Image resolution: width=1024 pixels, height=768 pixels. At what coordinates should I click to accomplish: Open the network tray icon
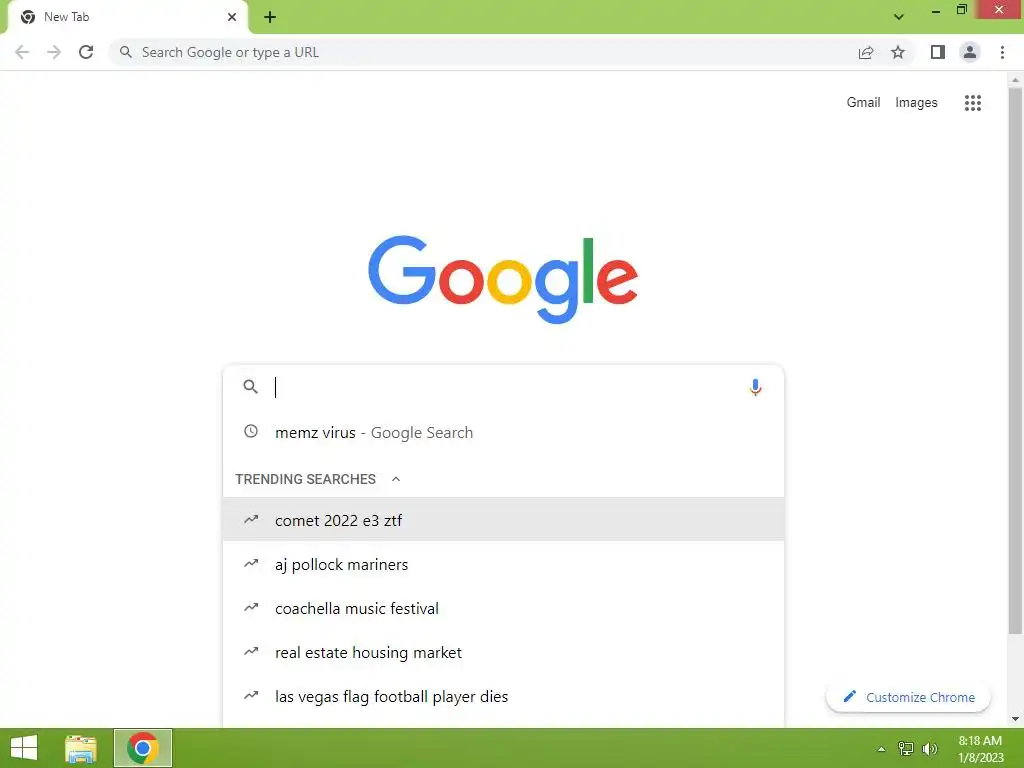[x=906, y=749]
